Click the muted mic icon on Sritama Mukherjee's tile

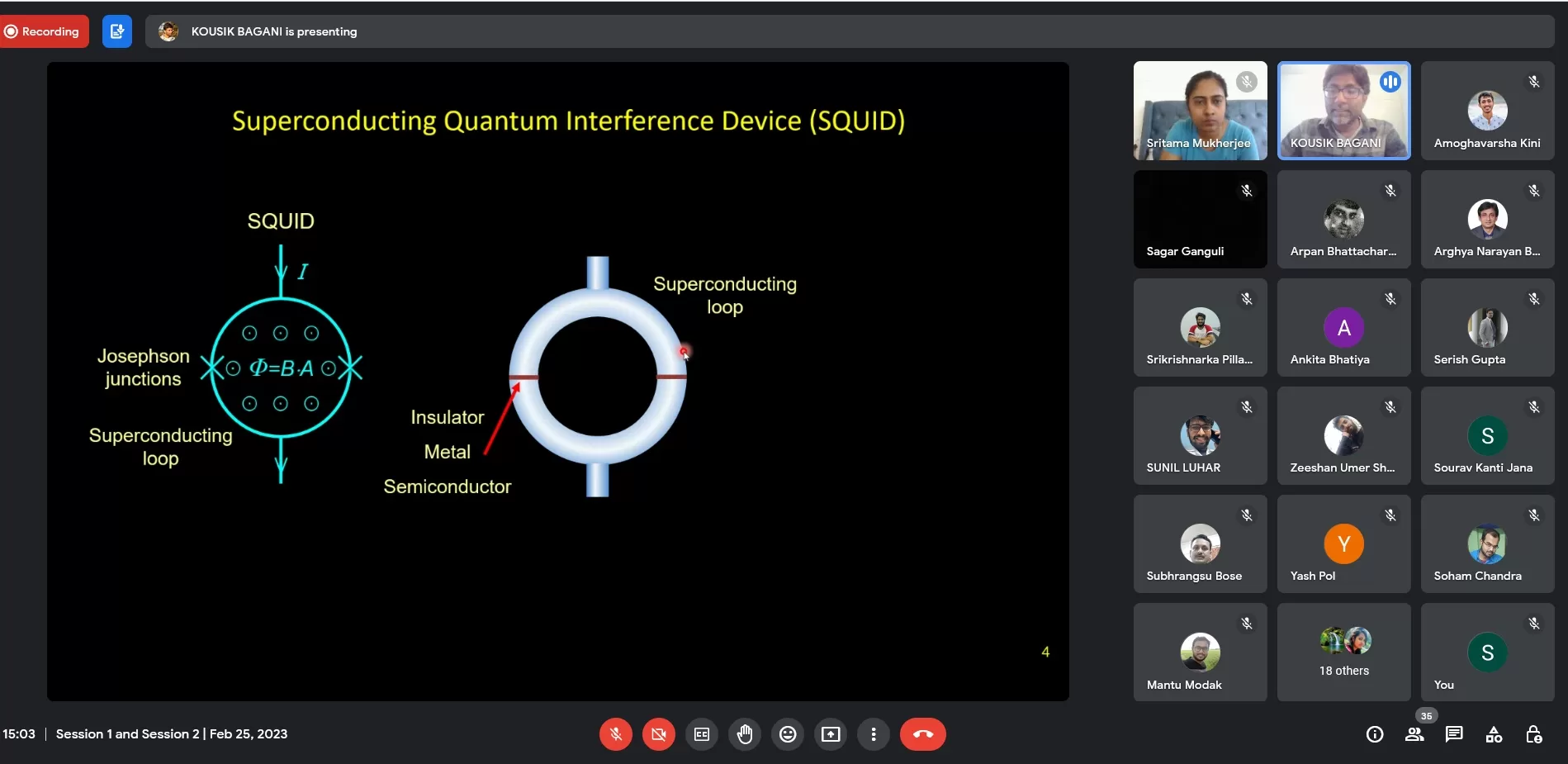point(1247,82)
